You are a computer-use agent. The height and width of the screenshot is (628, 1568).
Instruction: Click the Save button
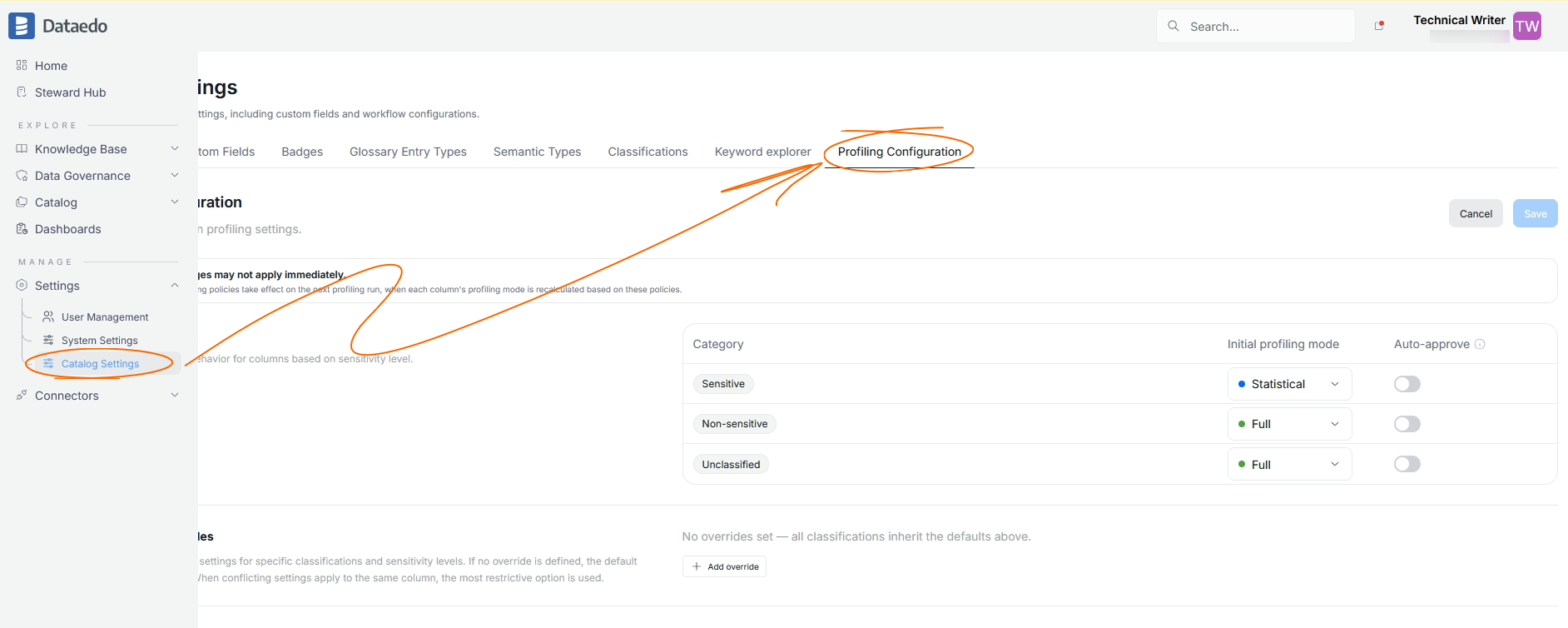tap(1536, 213)
